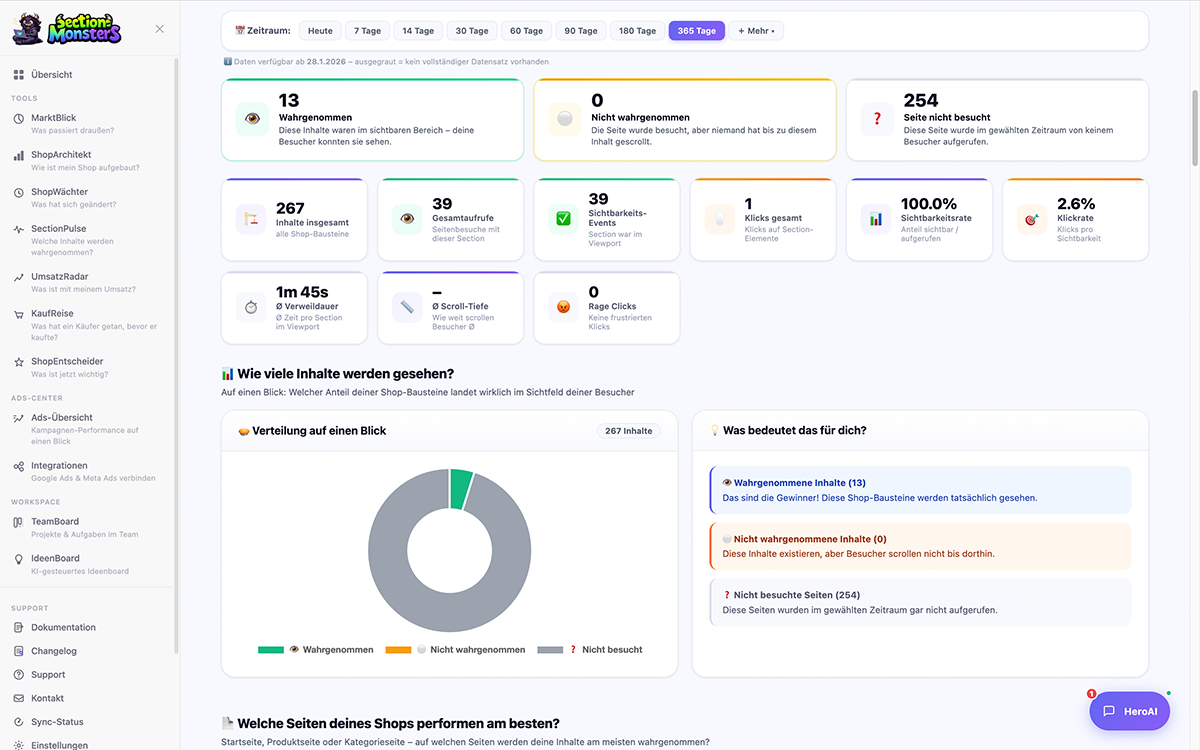Screen dimensions: 1200x750
Task: Click the Rage Clicks metric card
Action: pyautogui.click(x=607, y=308)
